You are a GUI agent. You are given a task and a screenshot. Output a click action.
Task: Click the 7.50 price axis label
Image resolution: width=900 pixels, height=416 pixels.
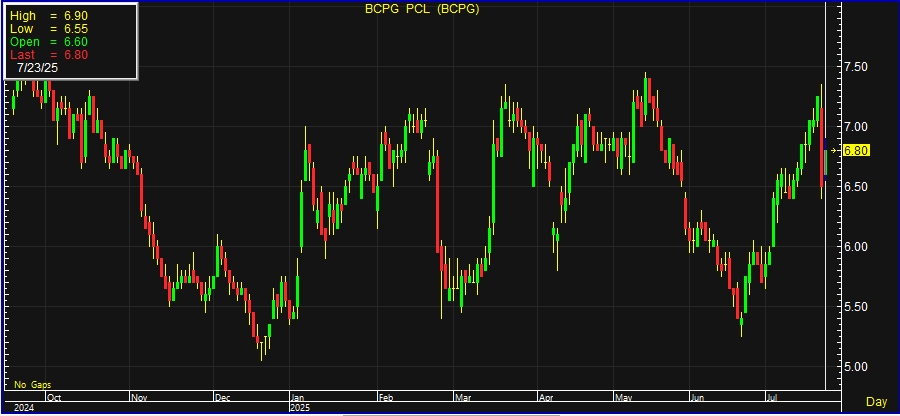pos(856,67)
